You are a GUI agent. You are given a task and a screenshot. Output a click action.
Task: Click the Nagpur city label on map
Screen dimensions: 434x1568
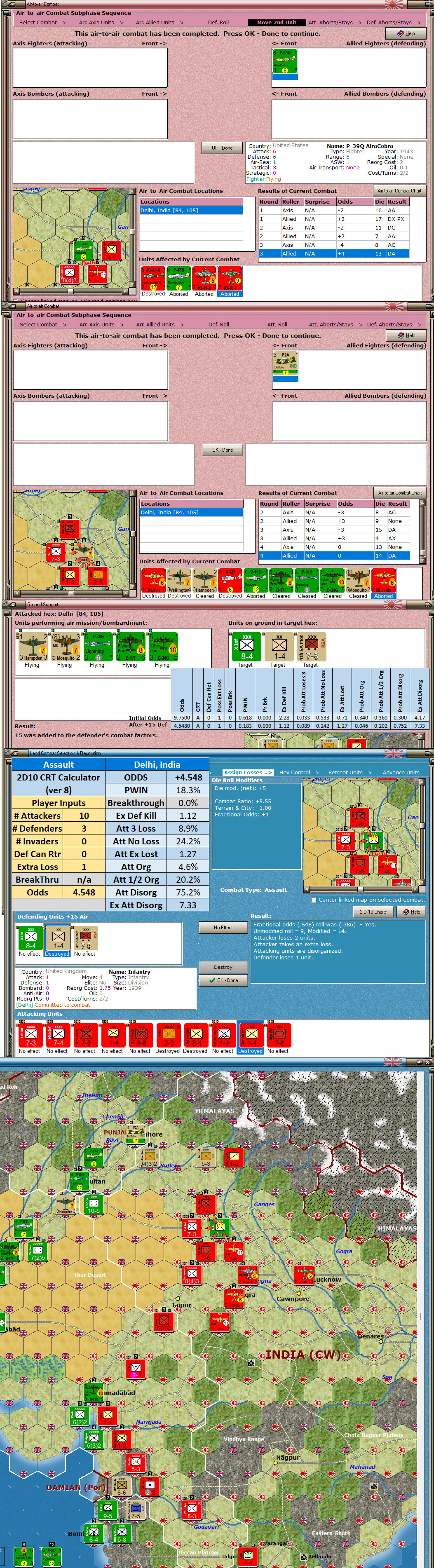288,1458
